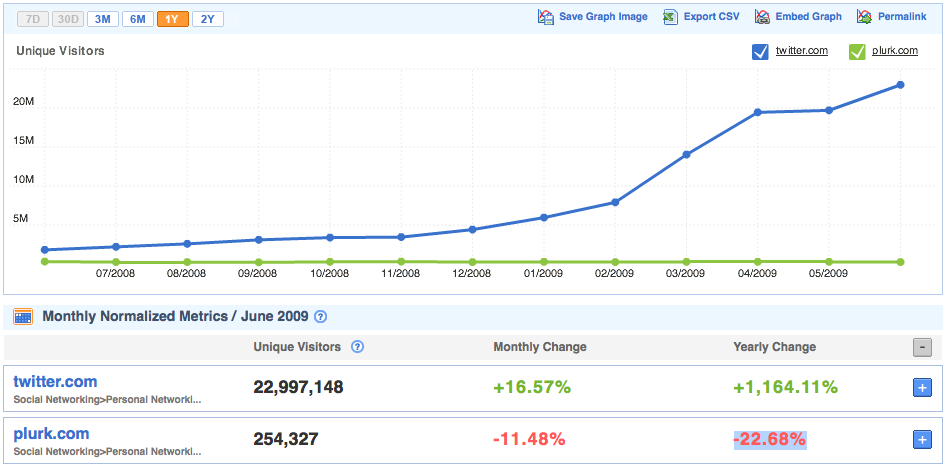Click twitter.com data point at 04/2009
Image resolution: width=946 pixels, height=466 pixels.
point(757,112)
